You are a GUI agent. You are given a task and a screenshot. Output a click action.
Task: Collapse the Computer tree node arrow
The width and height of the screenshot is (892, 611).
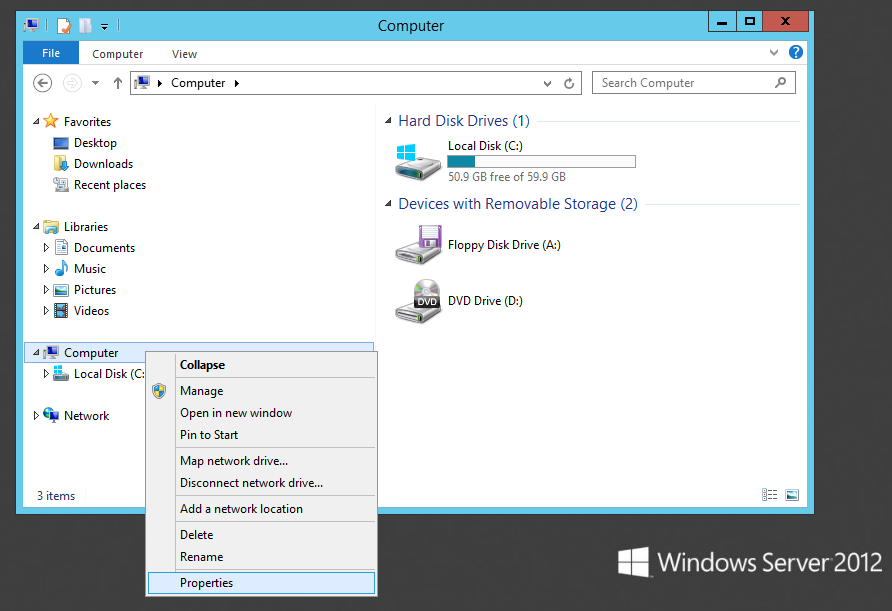click(x=36, y=353)
